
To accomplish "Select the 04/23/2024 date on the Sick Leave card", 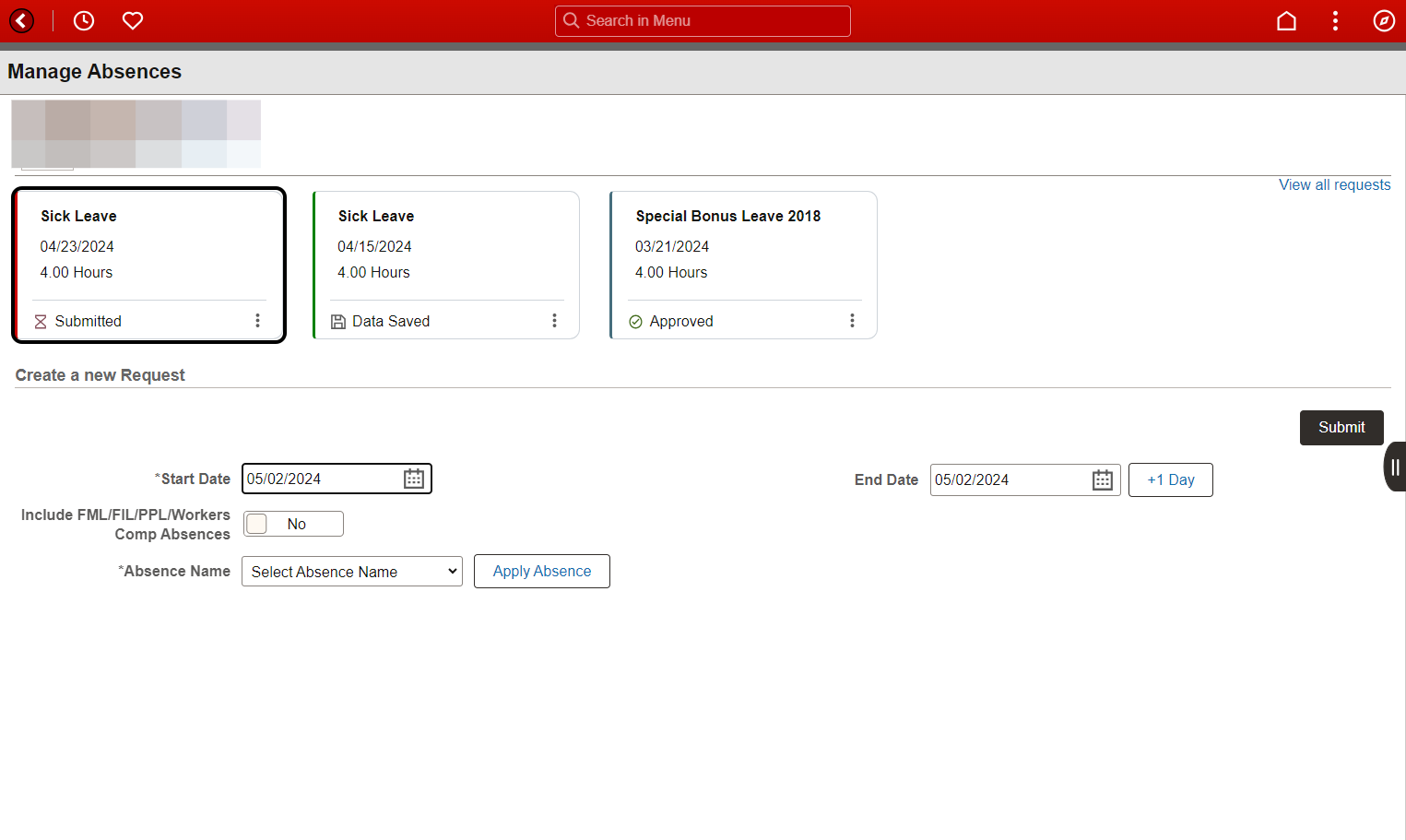I will coord(77,246).
